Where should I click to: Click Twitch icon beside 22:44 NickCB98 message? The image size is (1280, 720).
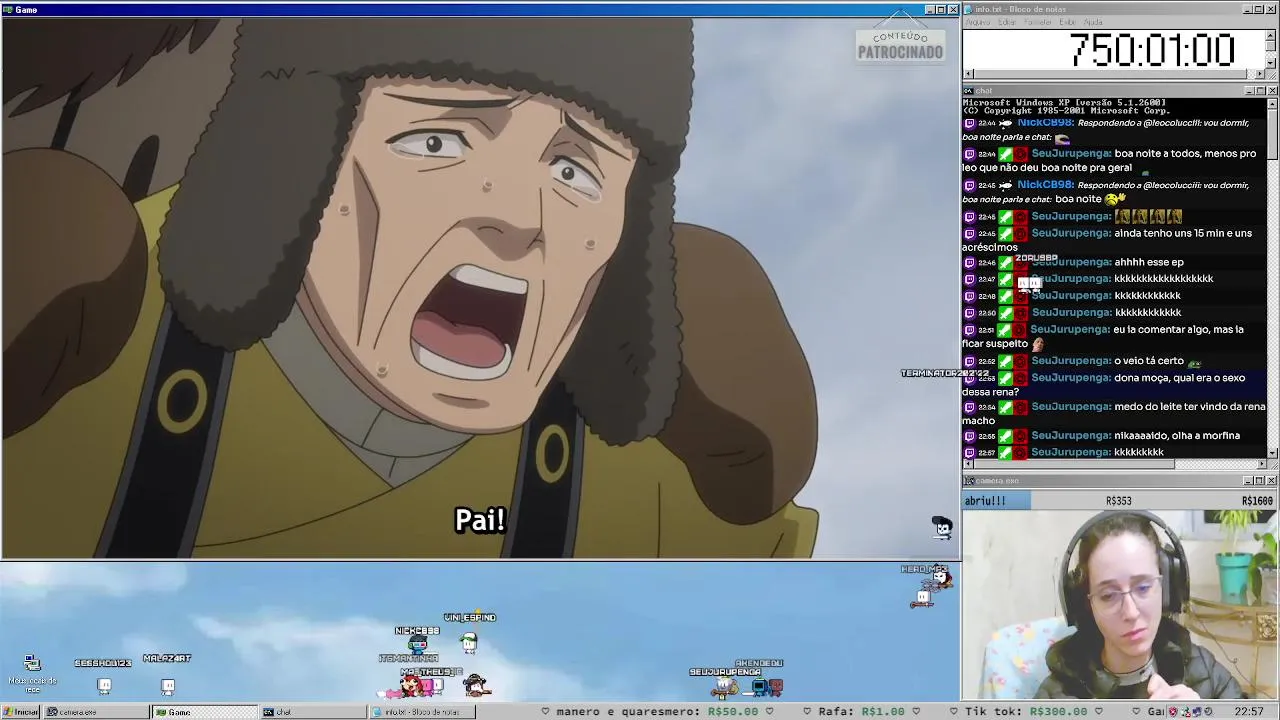point(969,123)
